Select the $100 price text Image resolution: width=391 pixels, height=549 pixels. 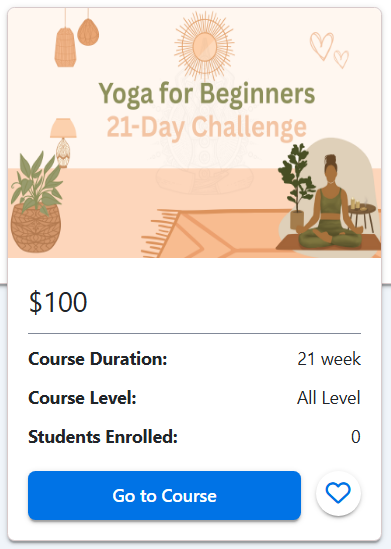click(x=58, y=302)
